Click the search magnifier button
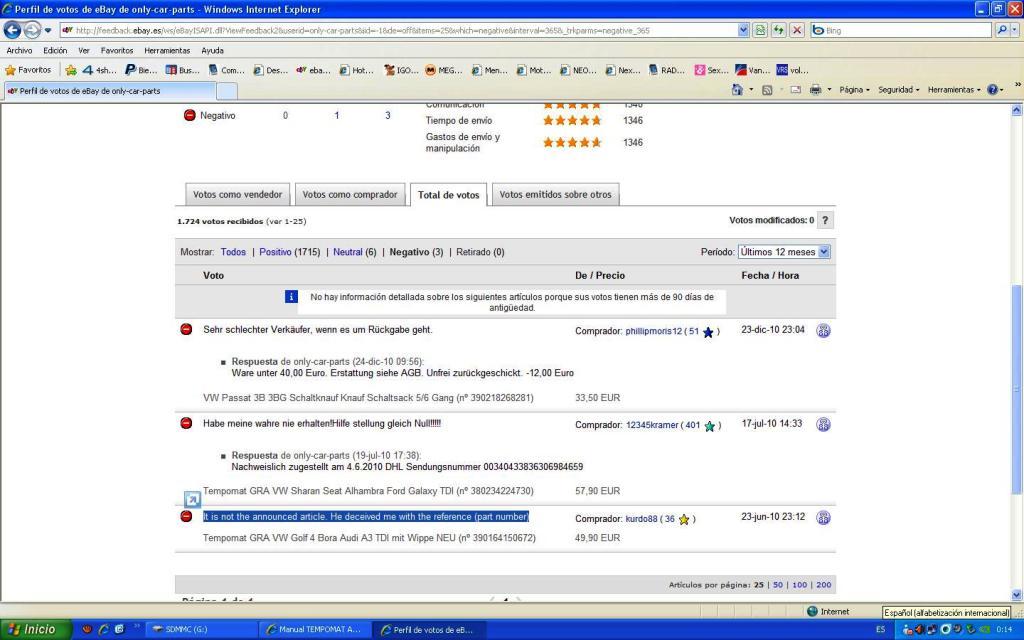 (1002, 30)
